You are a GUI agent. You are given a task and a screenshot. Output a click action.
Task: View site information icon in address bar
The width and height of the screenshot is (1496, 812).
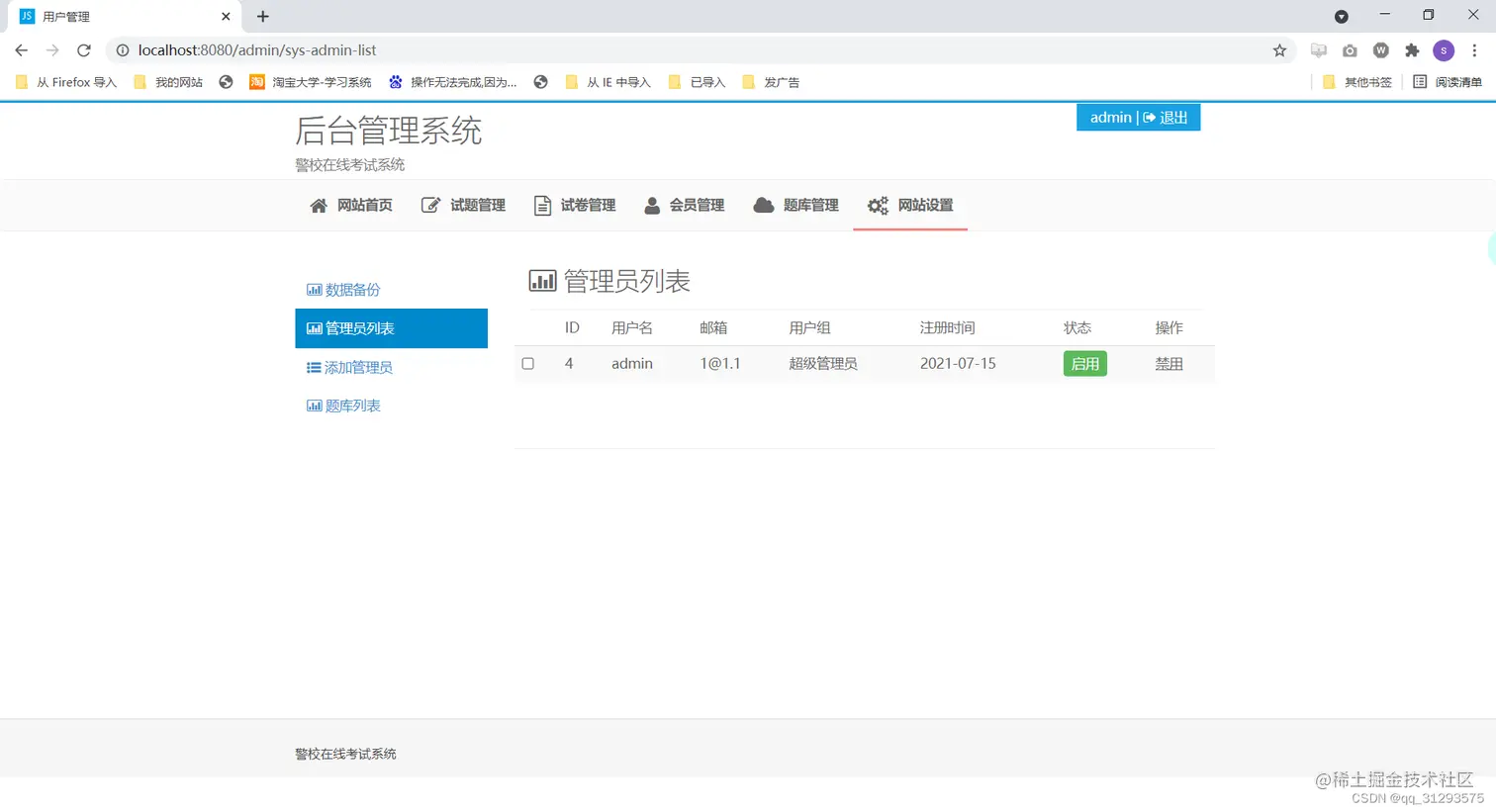[123, 50]
